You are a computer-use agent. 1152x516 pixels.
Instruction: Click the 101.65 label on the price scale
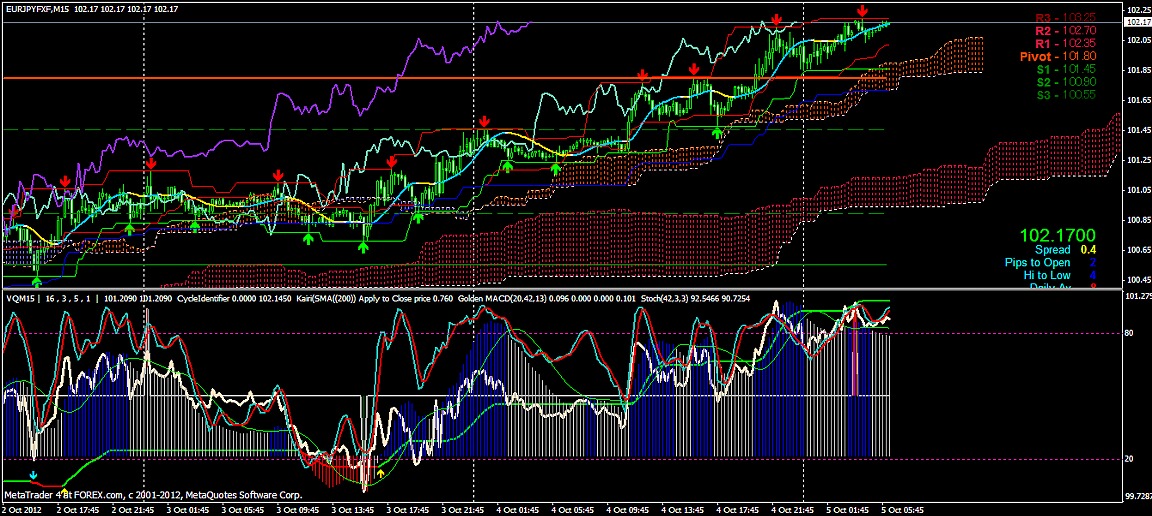coord(1137,100)
